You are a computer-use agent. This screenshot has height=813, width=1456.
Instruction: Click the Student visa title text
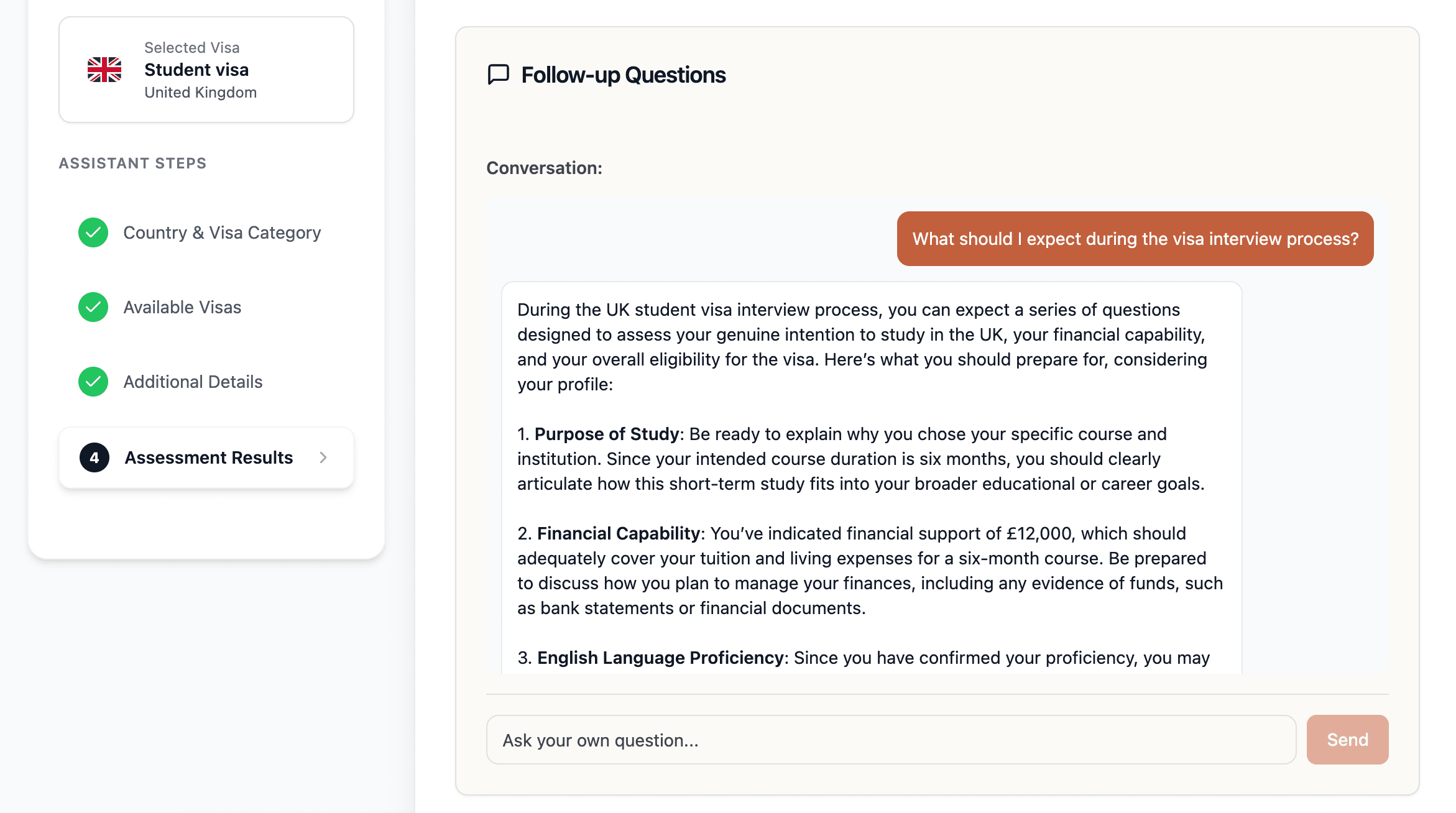pos(196,70)
